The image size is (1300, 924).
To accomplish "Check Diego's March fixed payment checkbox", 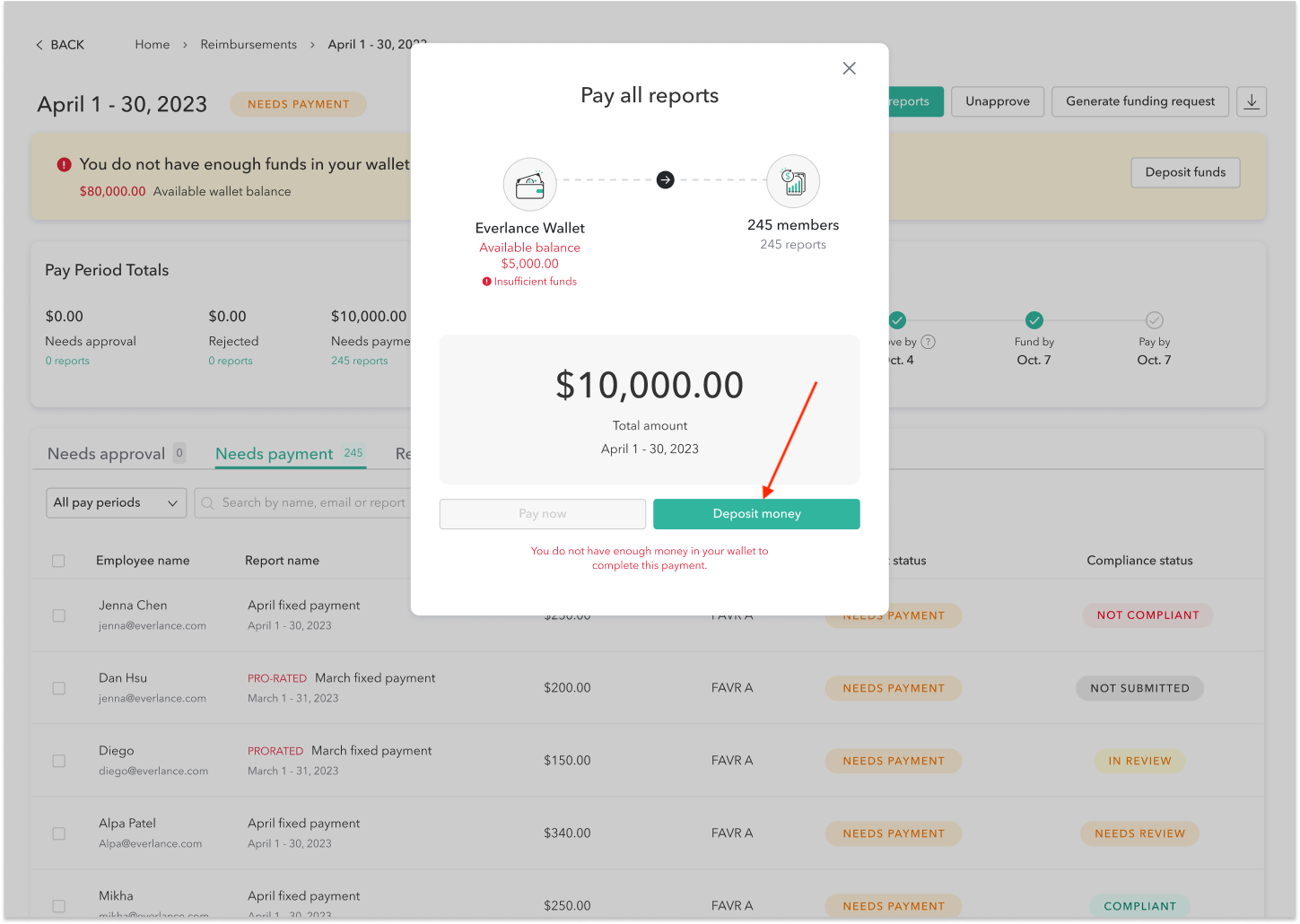I will coord(58,760).
